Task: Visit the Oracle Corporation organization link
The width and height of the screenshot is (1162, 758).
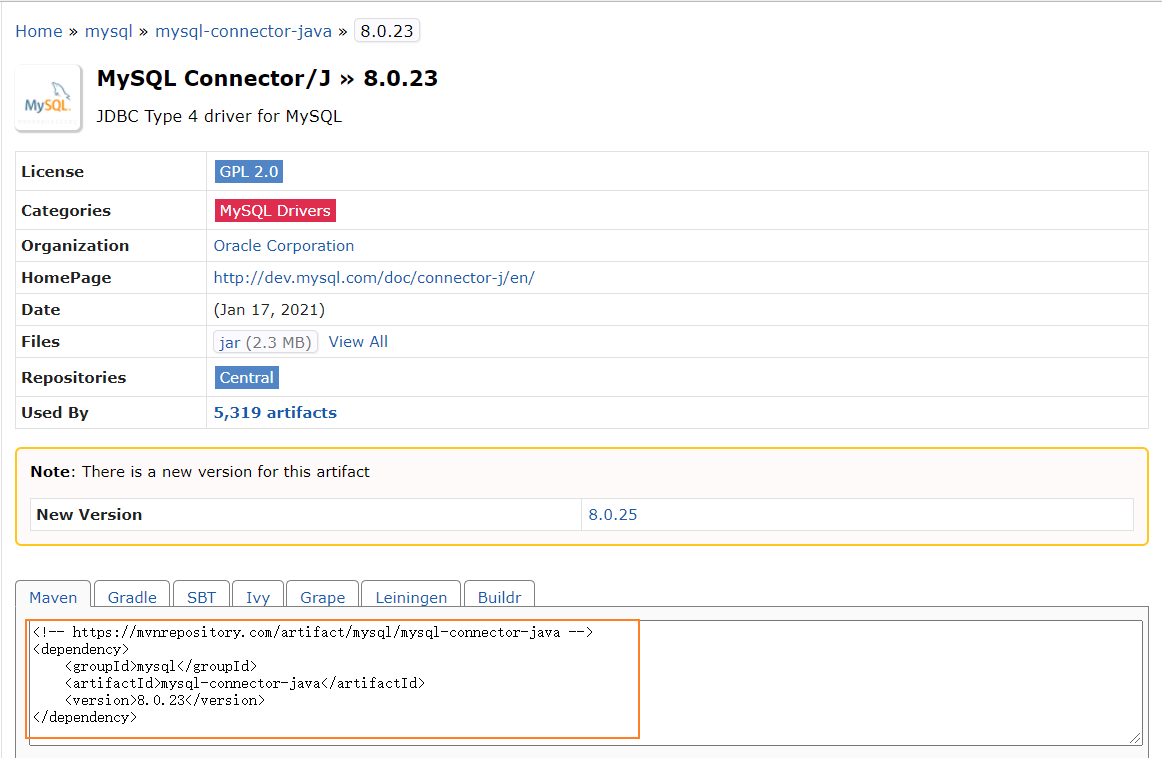Action: point(284,246)
